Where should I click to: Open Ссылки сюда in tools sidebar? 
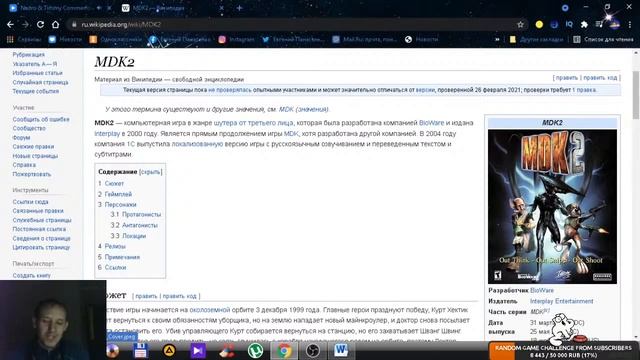30,202
